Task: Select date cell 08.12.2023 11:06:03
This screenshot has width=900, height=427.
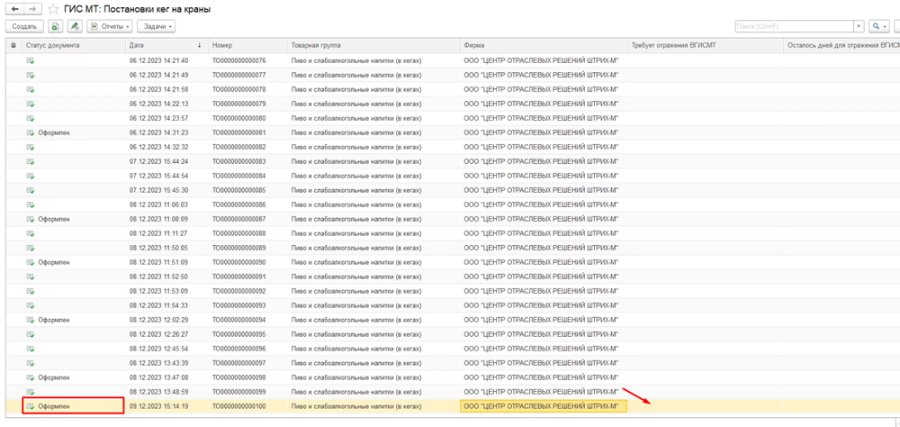Action: [159, 204]
